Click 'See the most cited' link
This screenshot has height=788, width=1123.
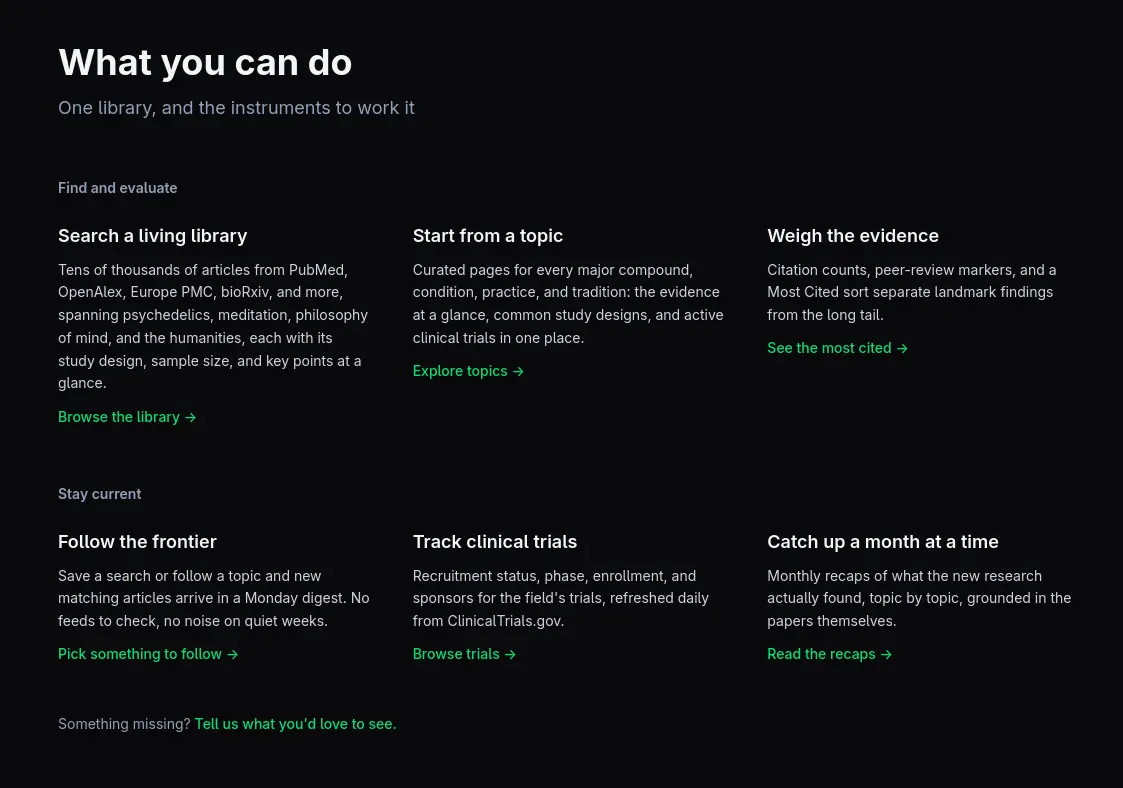click(x=837, y=348)
